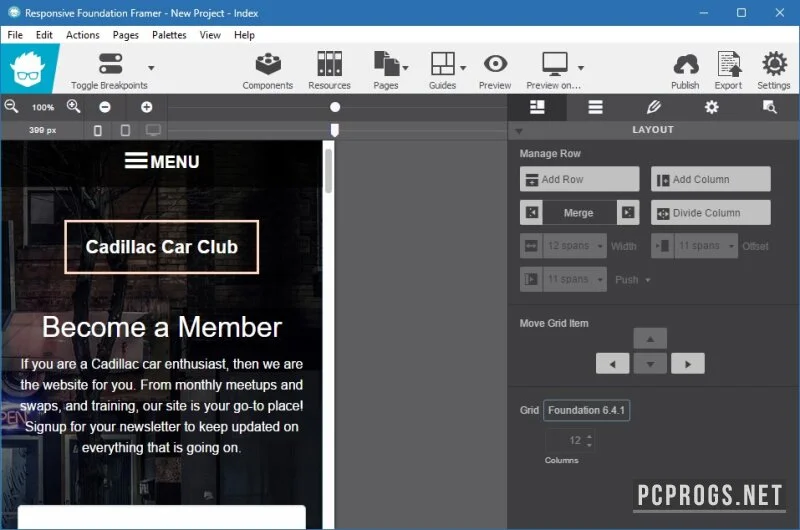This screenshot has width=800, height=530.
Task: Click the canvas resize handle bar
Action: pyautogui.click(x=329, y=334)
